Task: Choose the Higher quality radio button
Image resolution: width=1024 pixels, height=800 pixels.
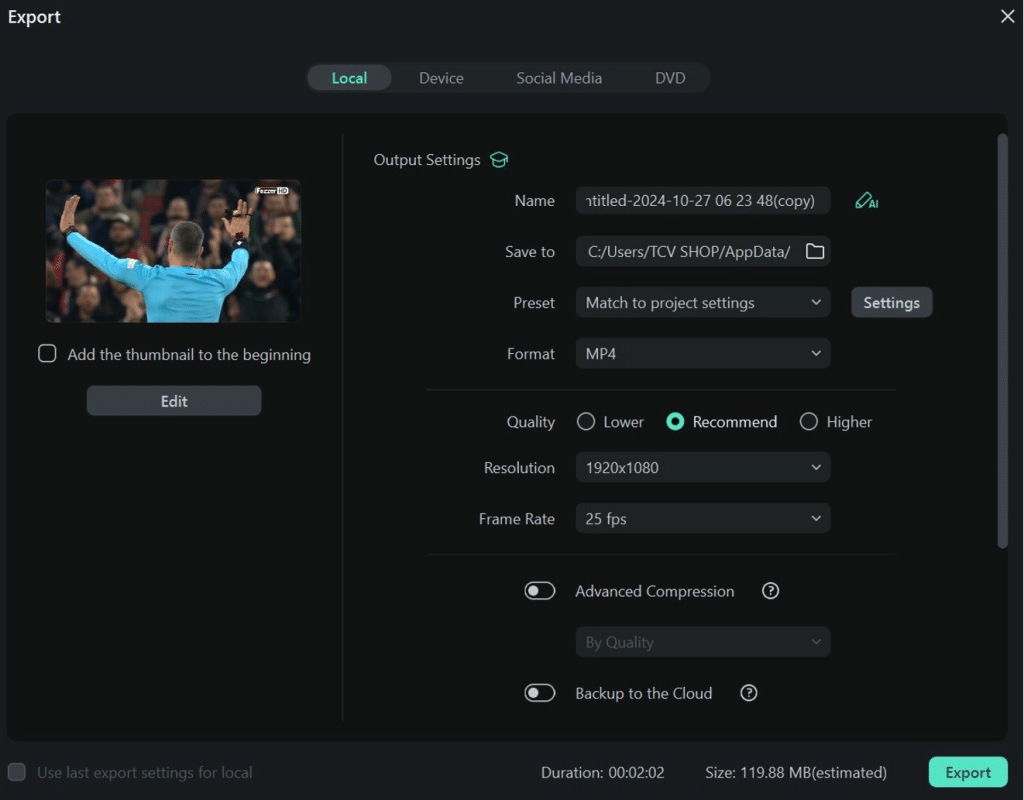Action: (x=809, y=422)
